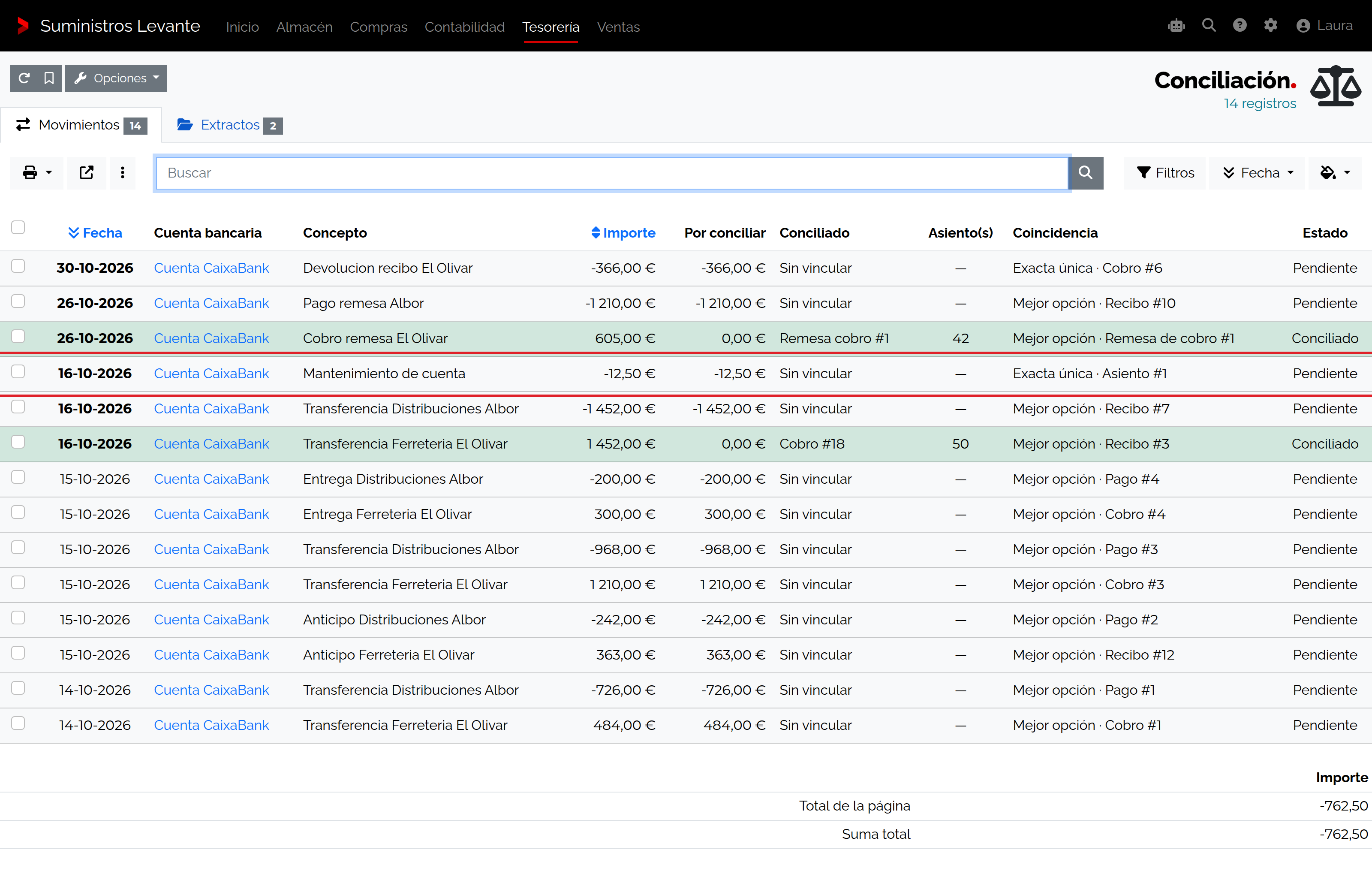Focus the Buscar search field
Image resolution: width=1372 pixels, height=880 pixels.
click(x=612, y=172)
